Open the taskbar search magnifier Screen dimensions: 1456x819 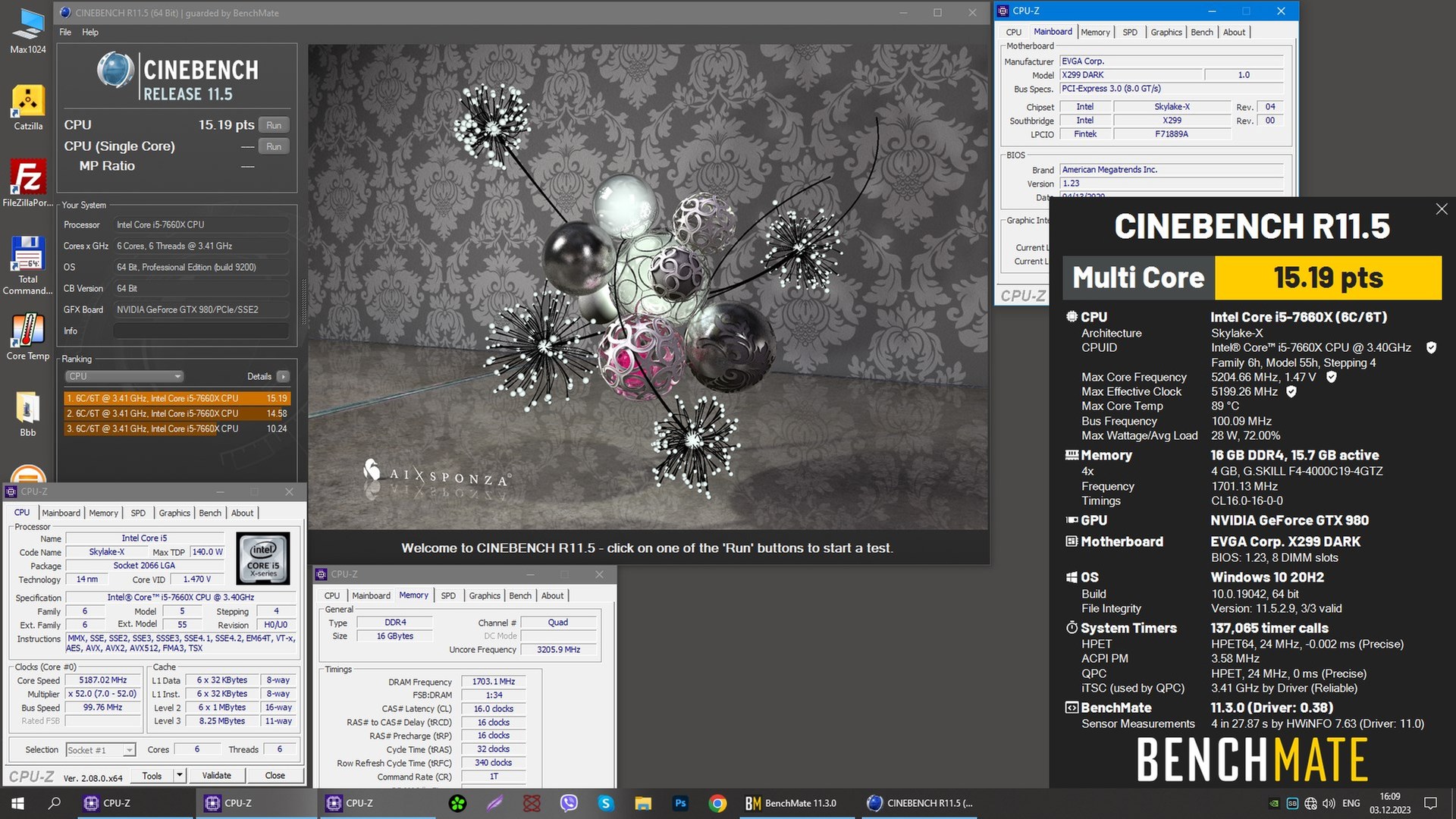(x=55, y=803)
